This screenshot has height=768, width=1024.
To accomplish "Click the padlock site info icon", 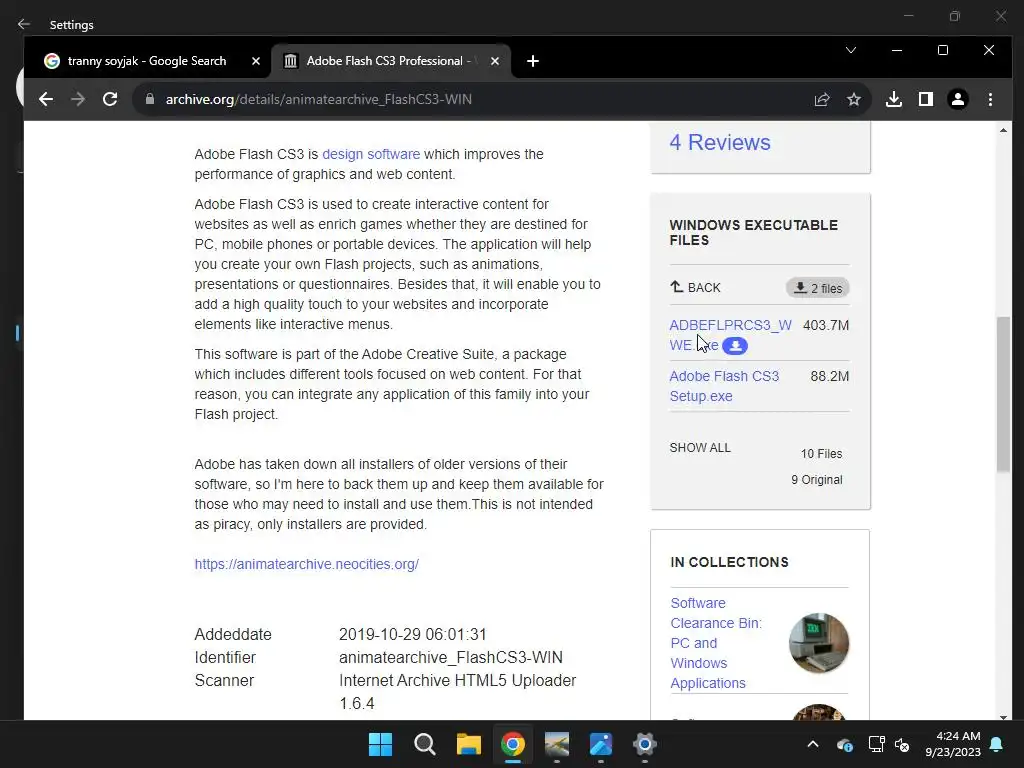I will 150,99.
